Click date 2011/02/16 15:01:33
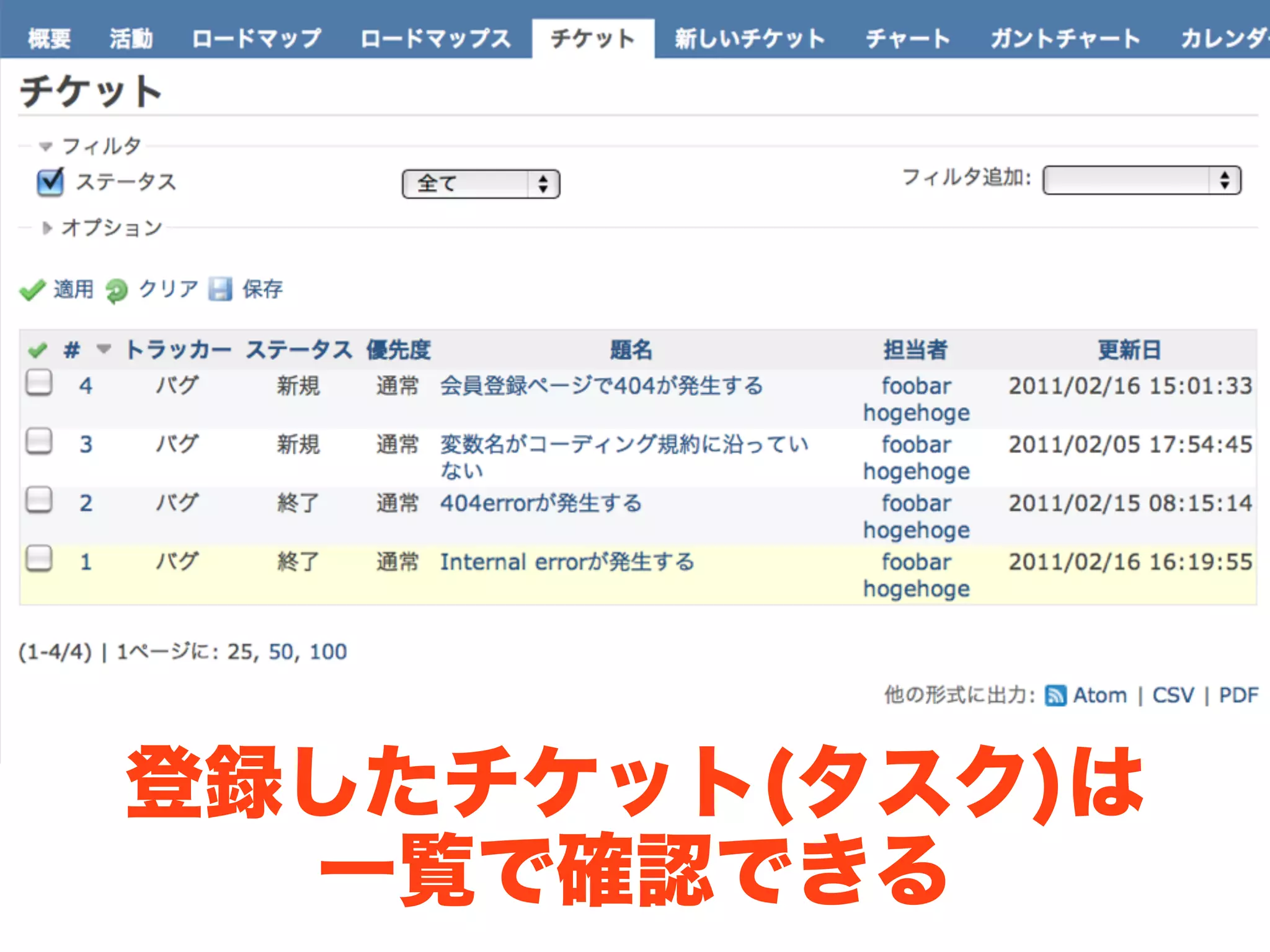The height and width of the screenshot is (952, 1270). [1130, 386]
